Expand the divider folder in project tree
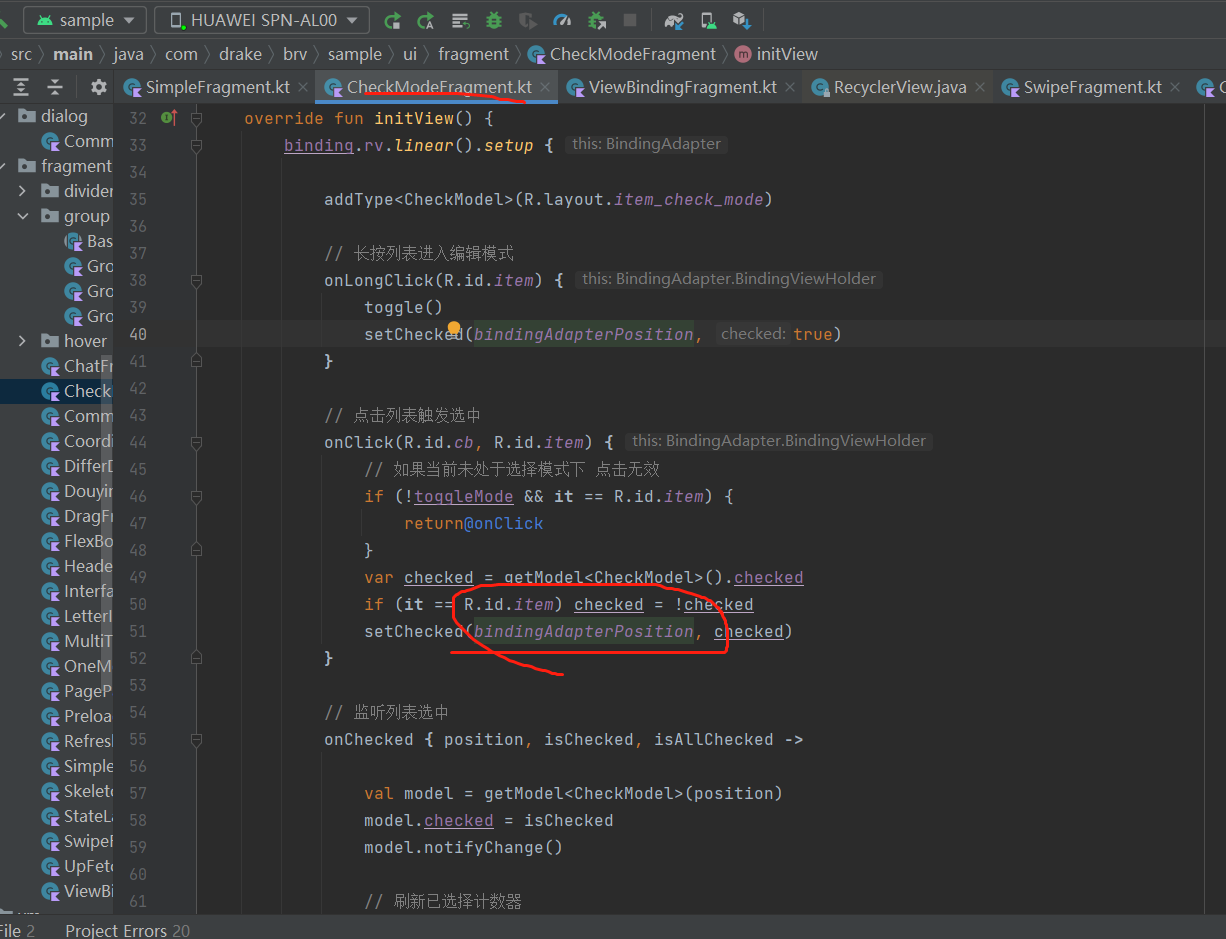Image resolution: width=1226 pixels, height=939 pixels. point(22,191)
